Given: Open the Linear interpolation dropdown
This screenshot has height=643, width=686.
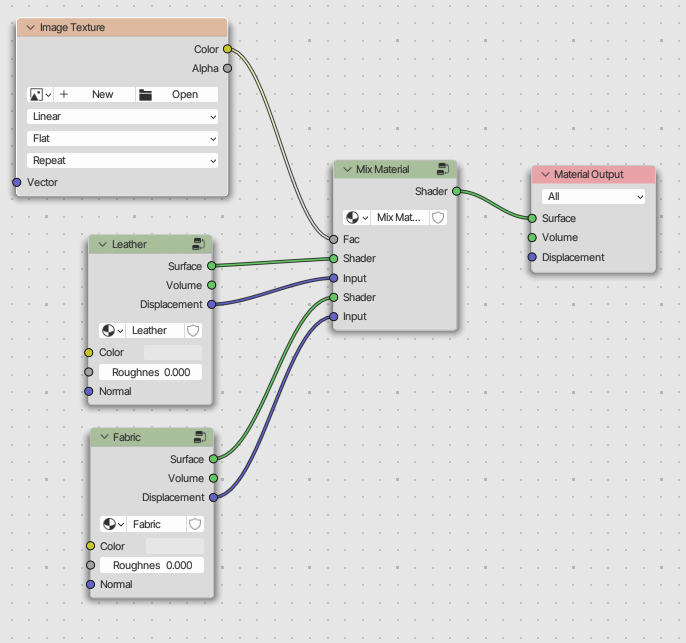Looking at the screenshot, I should 122,116.
